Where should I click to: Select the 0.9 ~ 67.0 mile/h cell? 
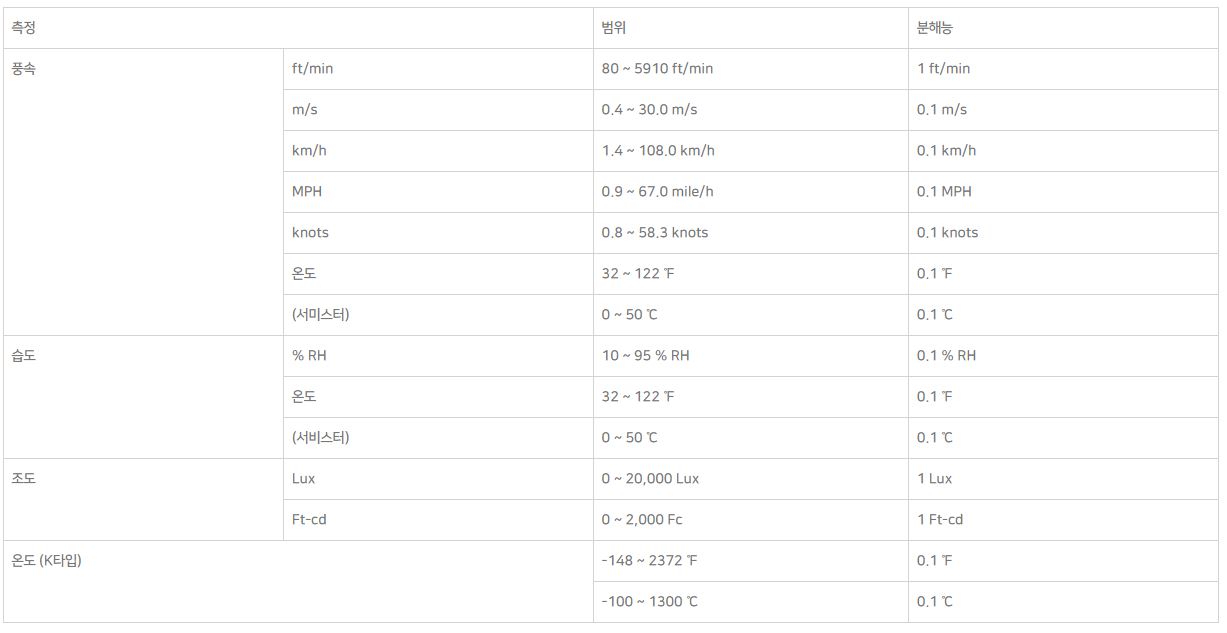[658, 192]
